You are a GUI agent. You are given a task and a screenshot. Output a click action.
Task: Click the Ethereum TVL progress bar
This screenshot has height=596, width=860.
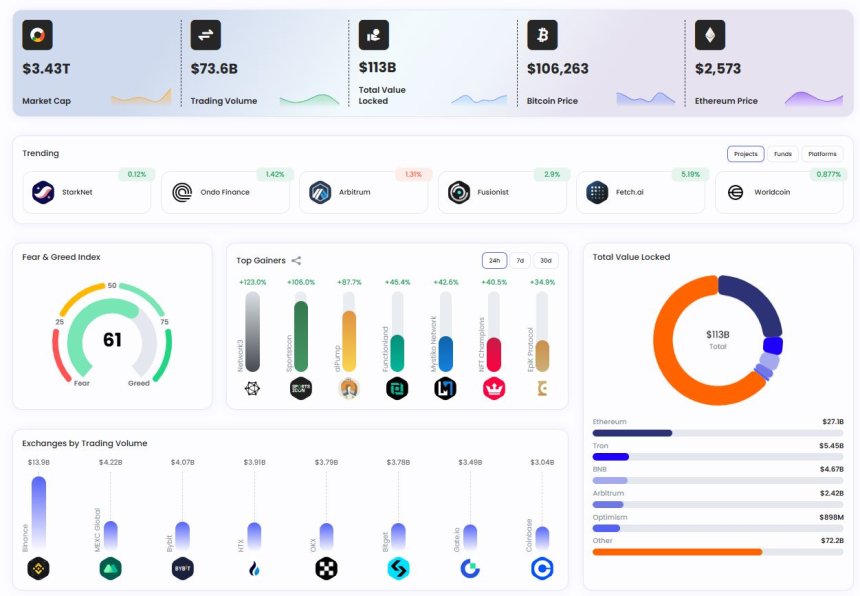[718, 433]
